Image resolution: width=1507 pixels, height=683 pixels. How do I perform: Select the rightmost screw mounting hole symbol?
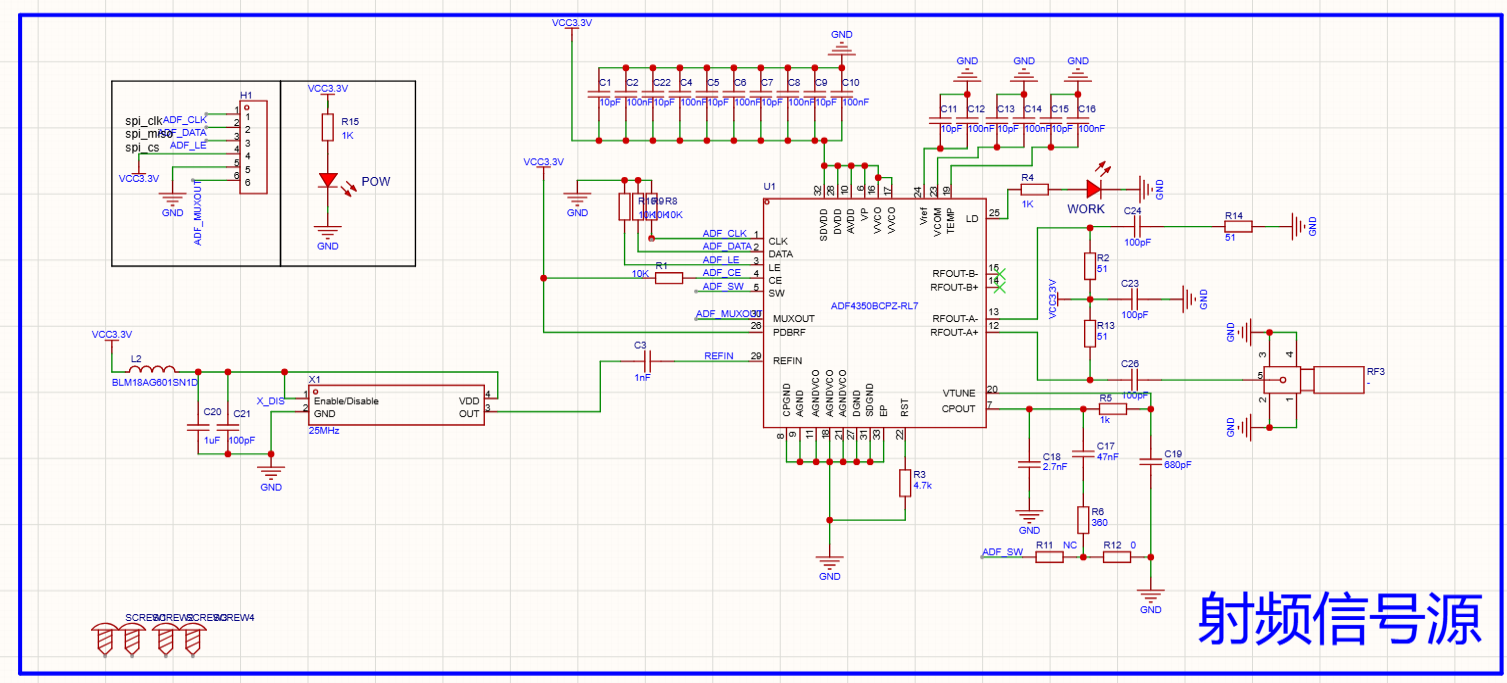click(195, 639)
